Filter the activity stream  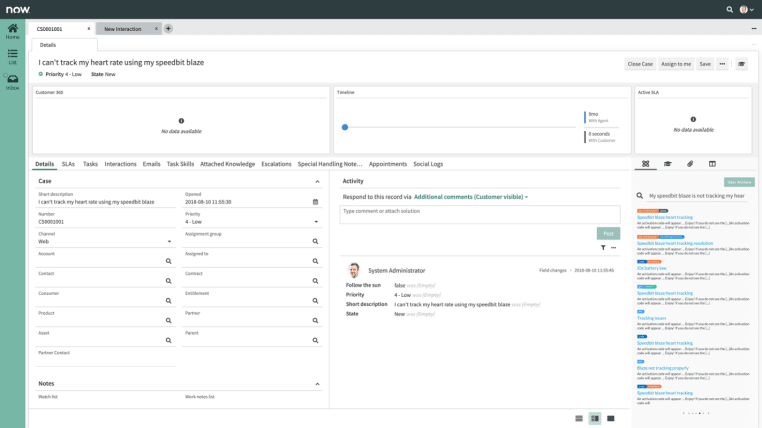click(x=603, y=248)
